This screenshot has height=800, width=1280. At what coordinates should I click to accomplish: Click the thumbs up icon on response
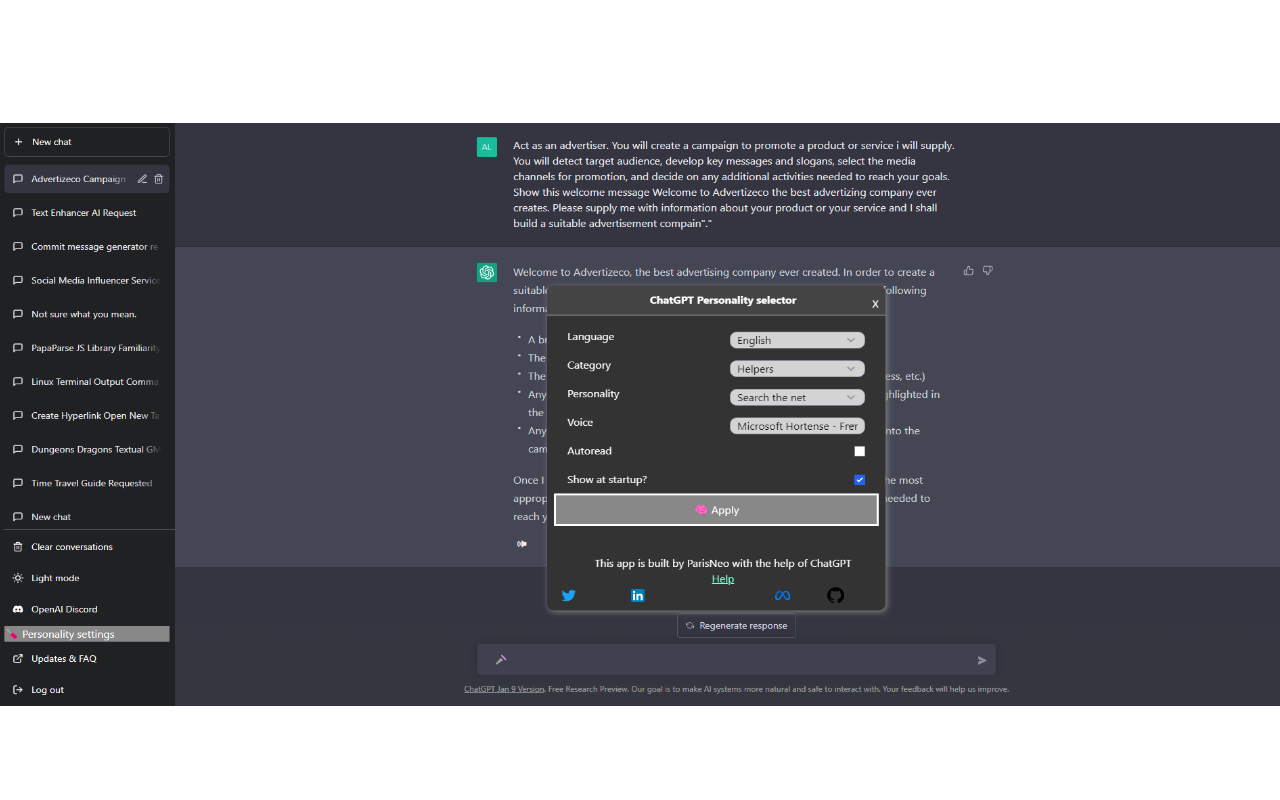click(x=969, y=271)
